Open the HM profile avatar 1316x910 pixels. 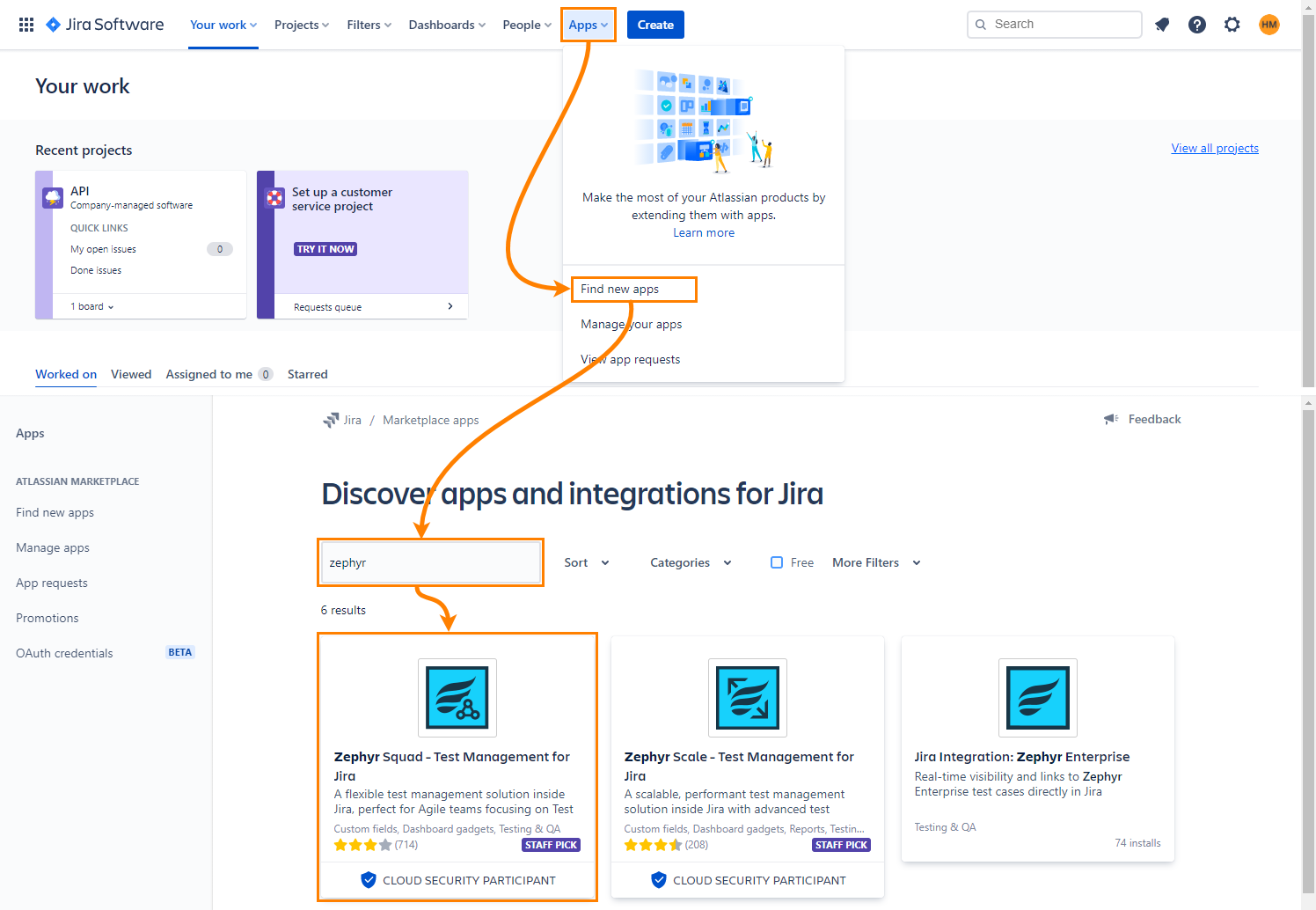click(x=1269, y=25)
